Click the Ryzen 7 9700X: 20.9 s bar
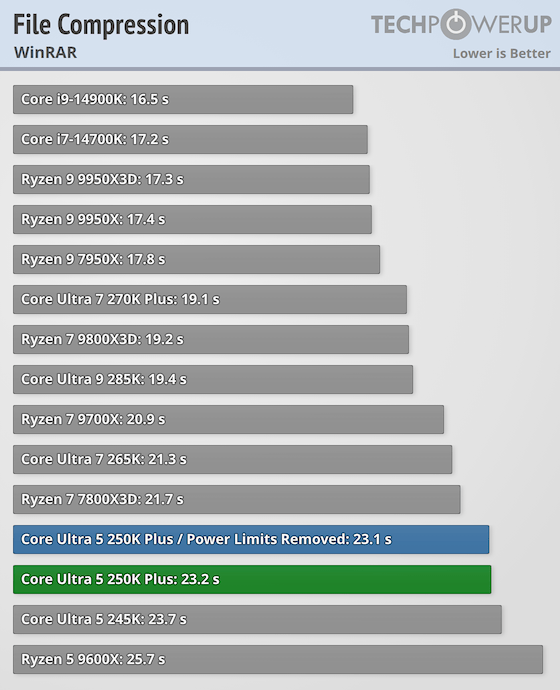The width and height of the screenshot is (560, 690). (228, 419)
